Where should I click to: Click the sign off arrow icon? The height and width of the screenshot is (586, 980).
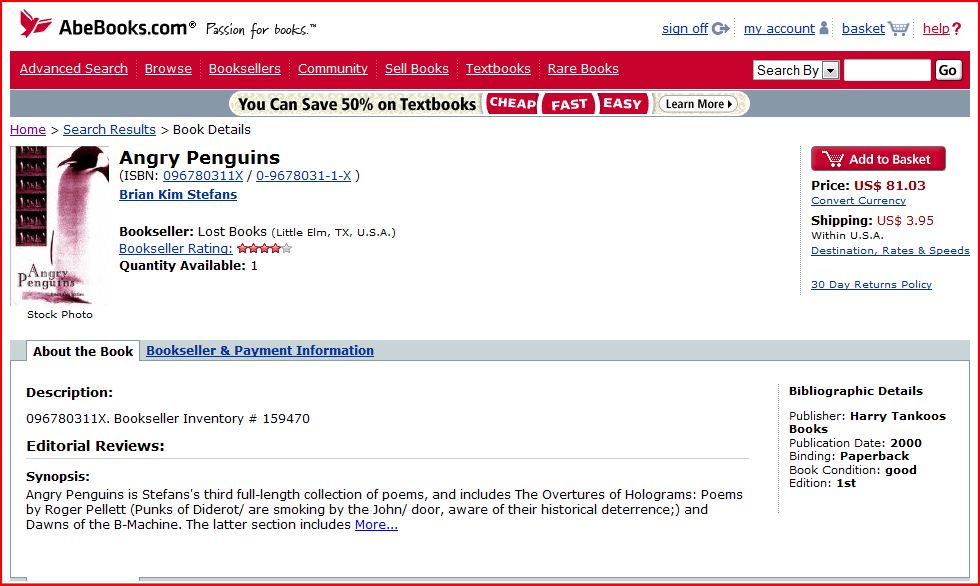721,29
